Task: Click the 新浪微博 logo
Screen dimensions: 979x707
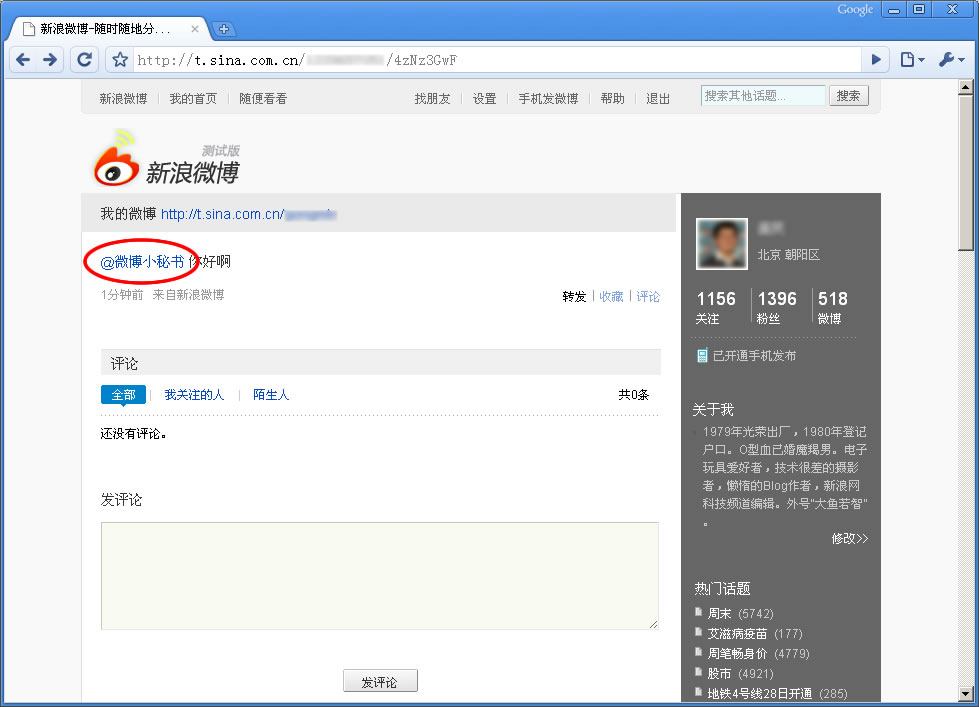Action: (x=166, y=159)
